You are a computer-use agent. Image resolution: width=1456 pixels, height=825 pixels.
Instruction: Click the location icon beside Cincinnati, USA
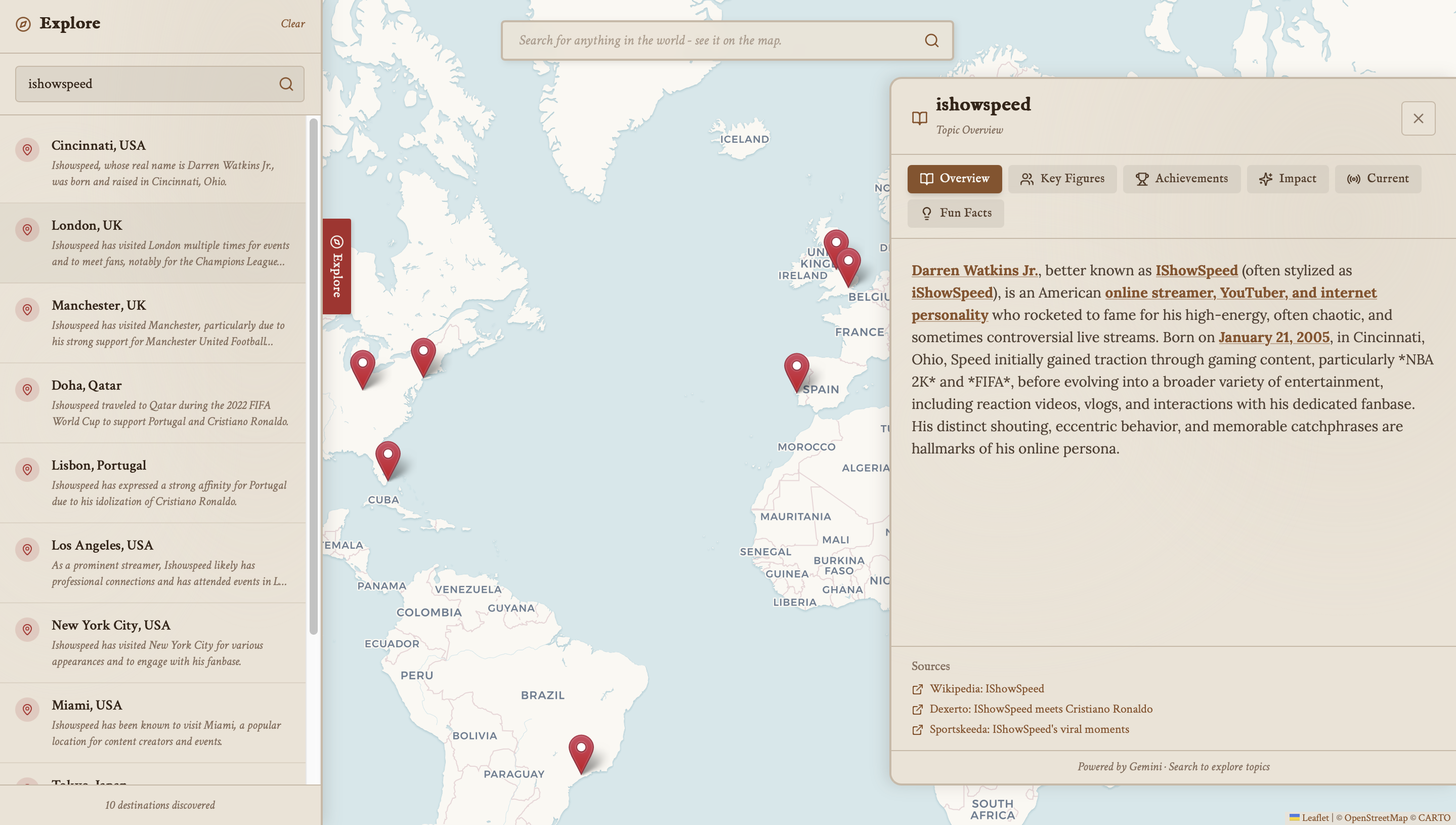(27, 150)
